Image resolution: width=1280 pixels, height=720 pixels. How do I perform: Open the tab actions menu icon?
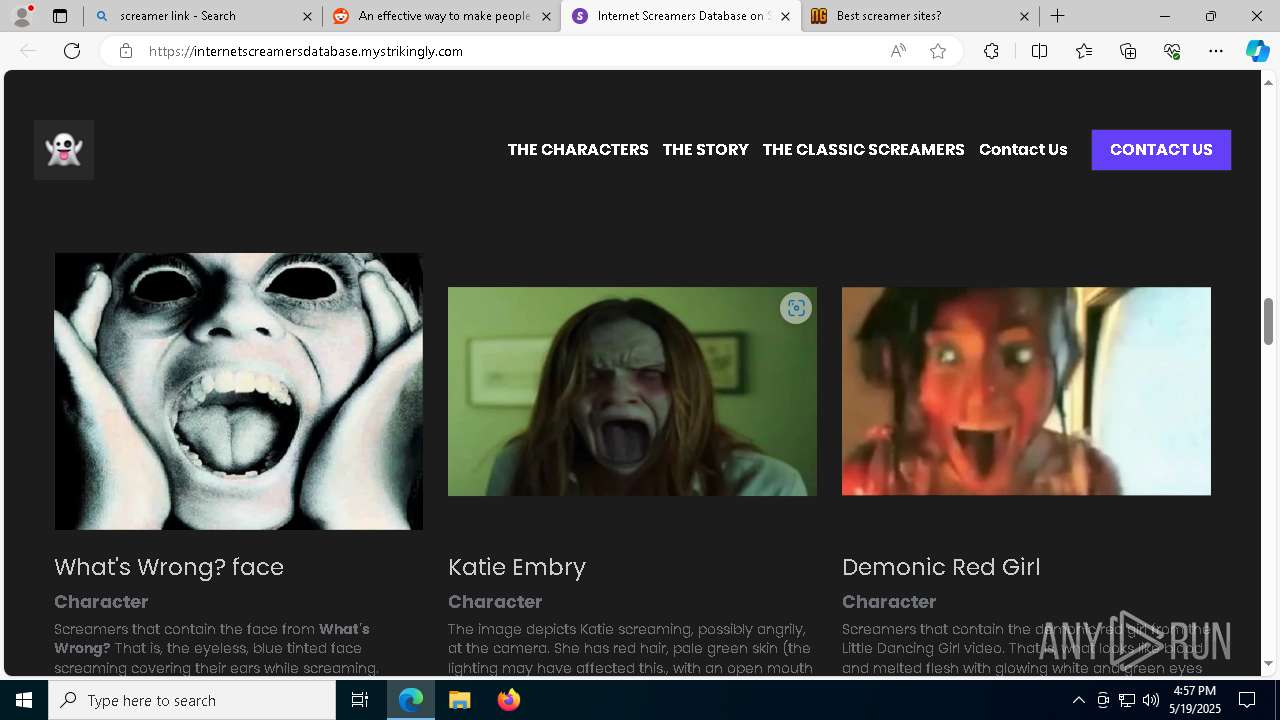[60, 16]
